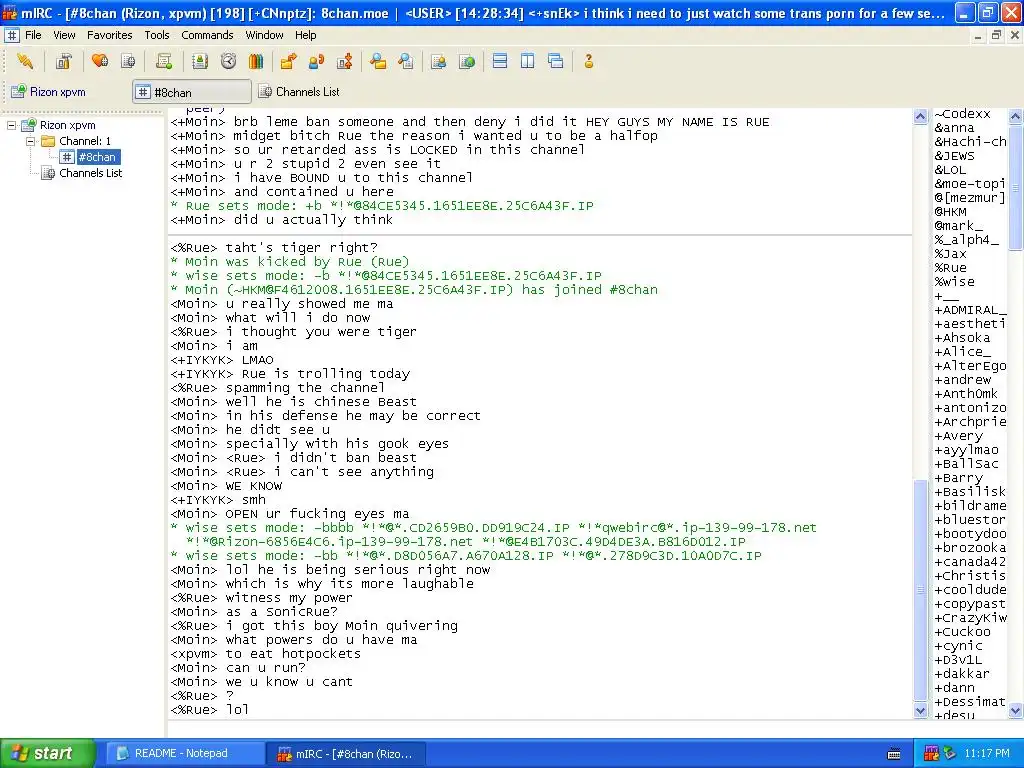The height and width of the screenshot is (768, 1024).
Task: Click the mIRC tray icon in system tray
Action: pos(931,753)
